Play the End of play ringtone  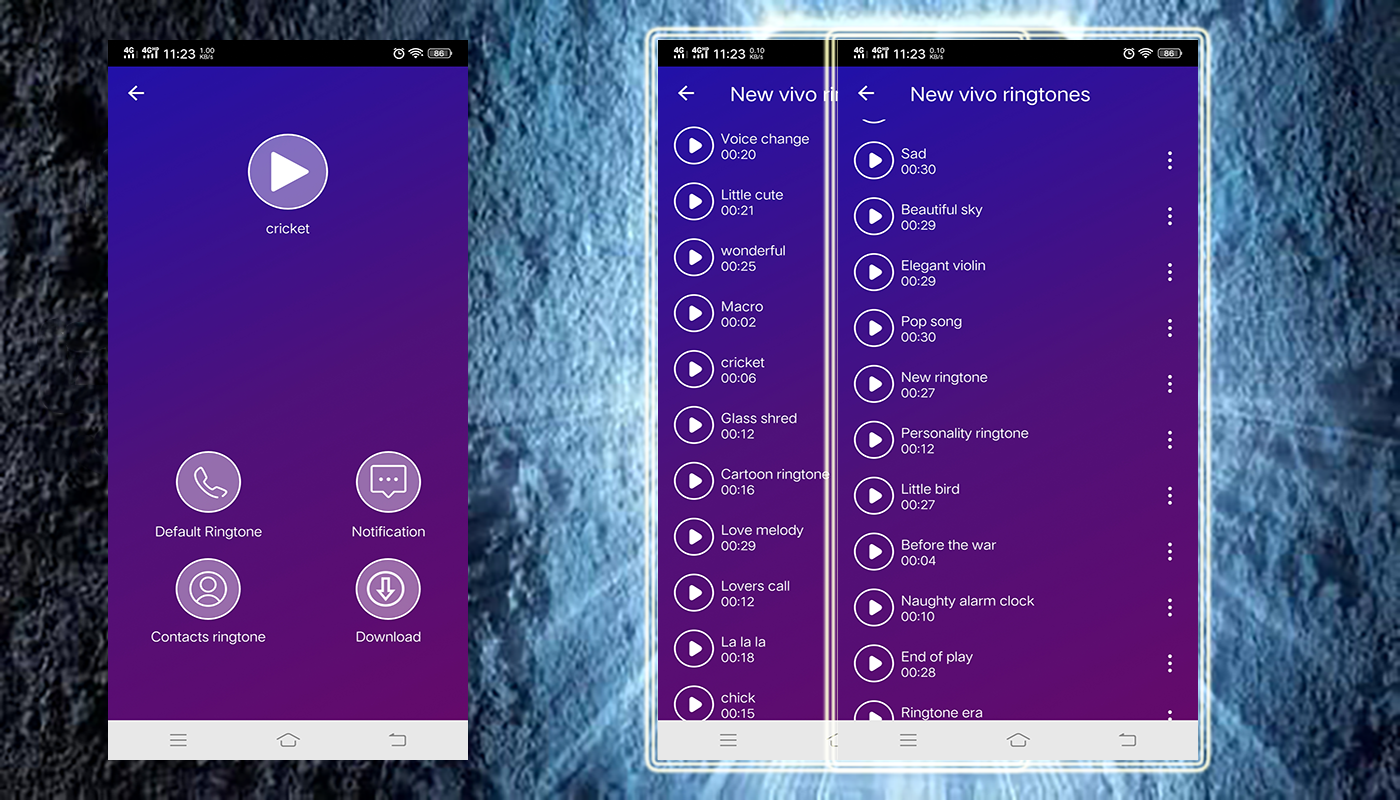point(874,664)
